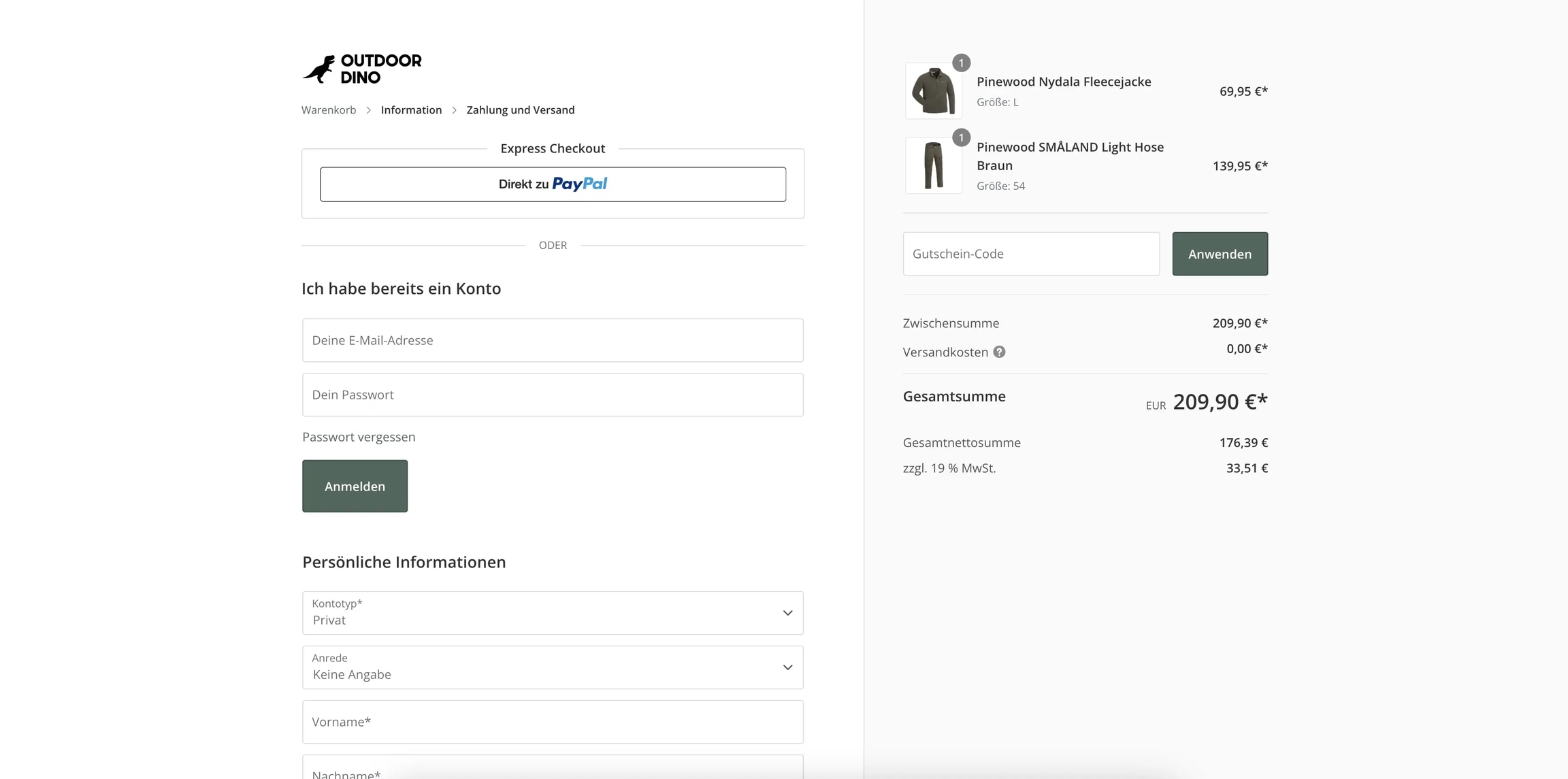
Task: Open the Kontotyp dropdown
Action: (552, 613)
